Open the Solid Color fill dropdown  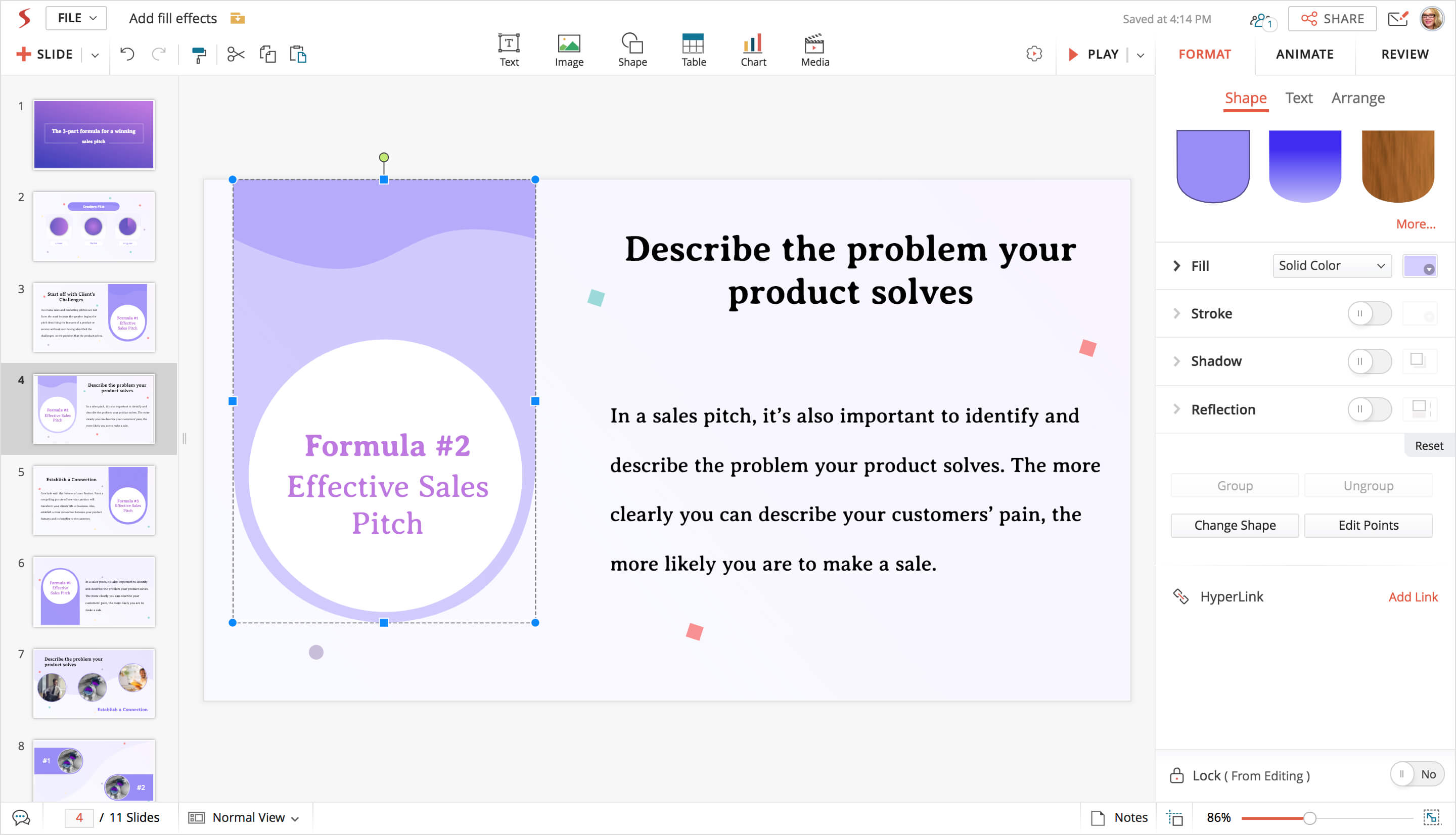[1332, 265]
